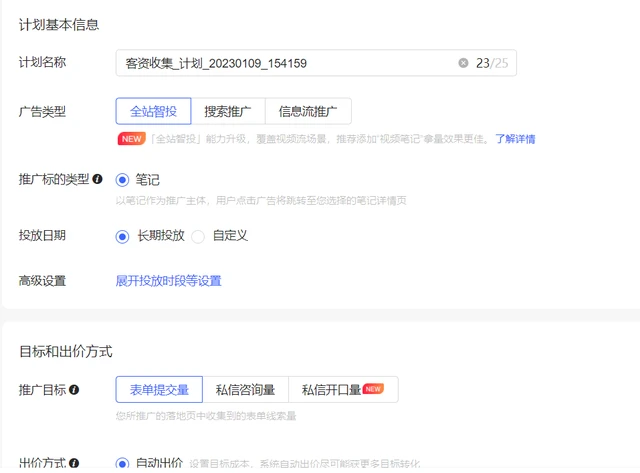This screenshot has height=473, width=640.
Task: Clear the plan name with the X icon
Action: 463,63
